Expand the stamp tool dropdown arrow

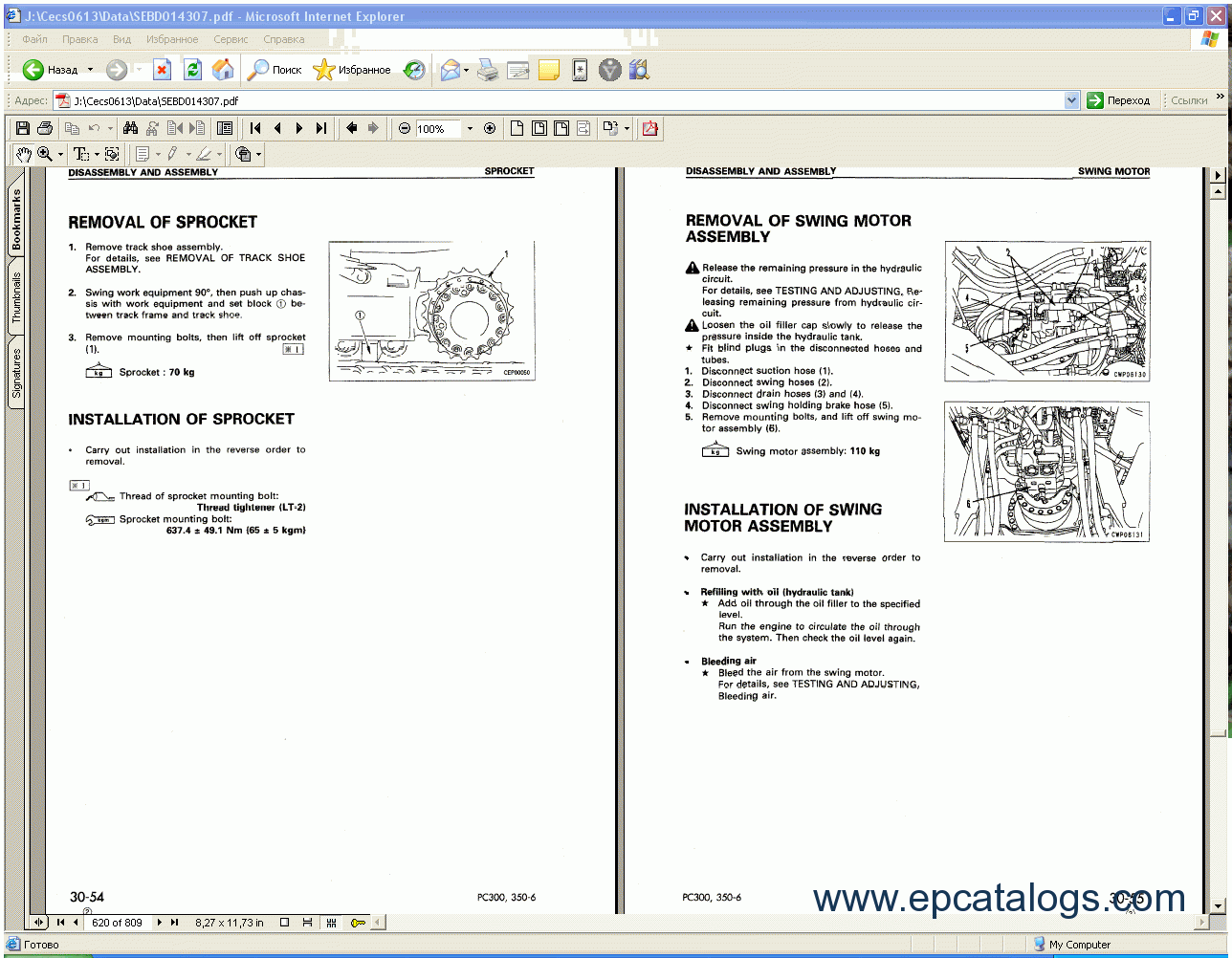pyautogui.click(x=258, y=154)
